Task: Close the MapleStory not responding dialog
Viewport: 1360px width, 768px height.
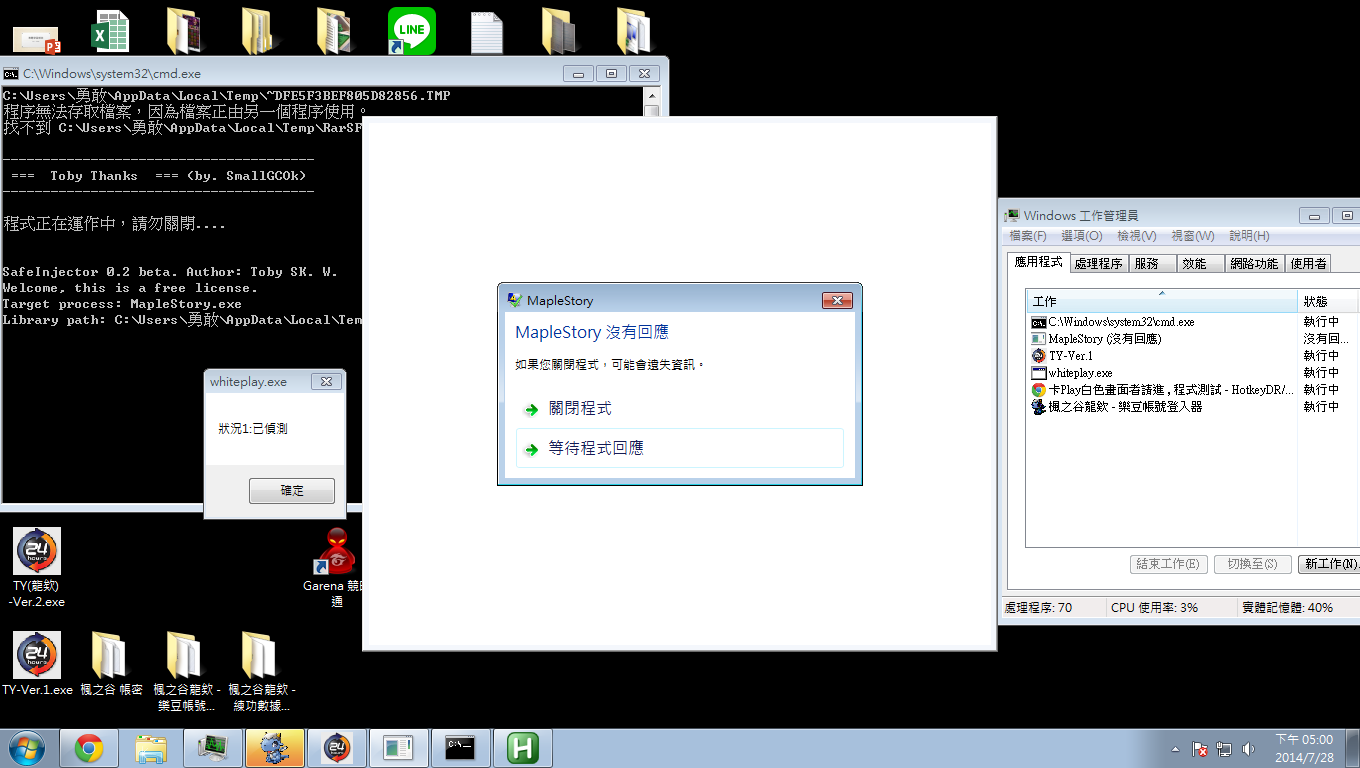Action: click(x=836, y=300)
